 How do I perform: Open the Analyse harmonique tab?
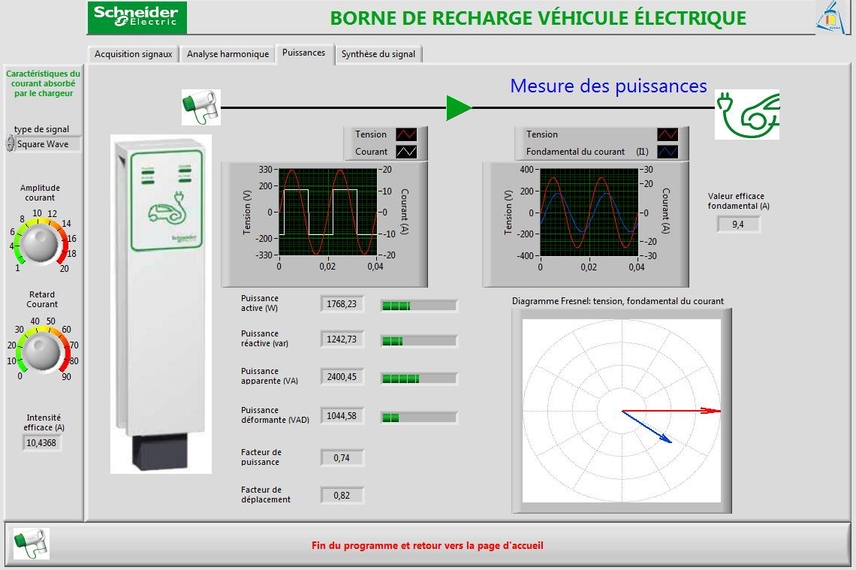pos(227,54)
